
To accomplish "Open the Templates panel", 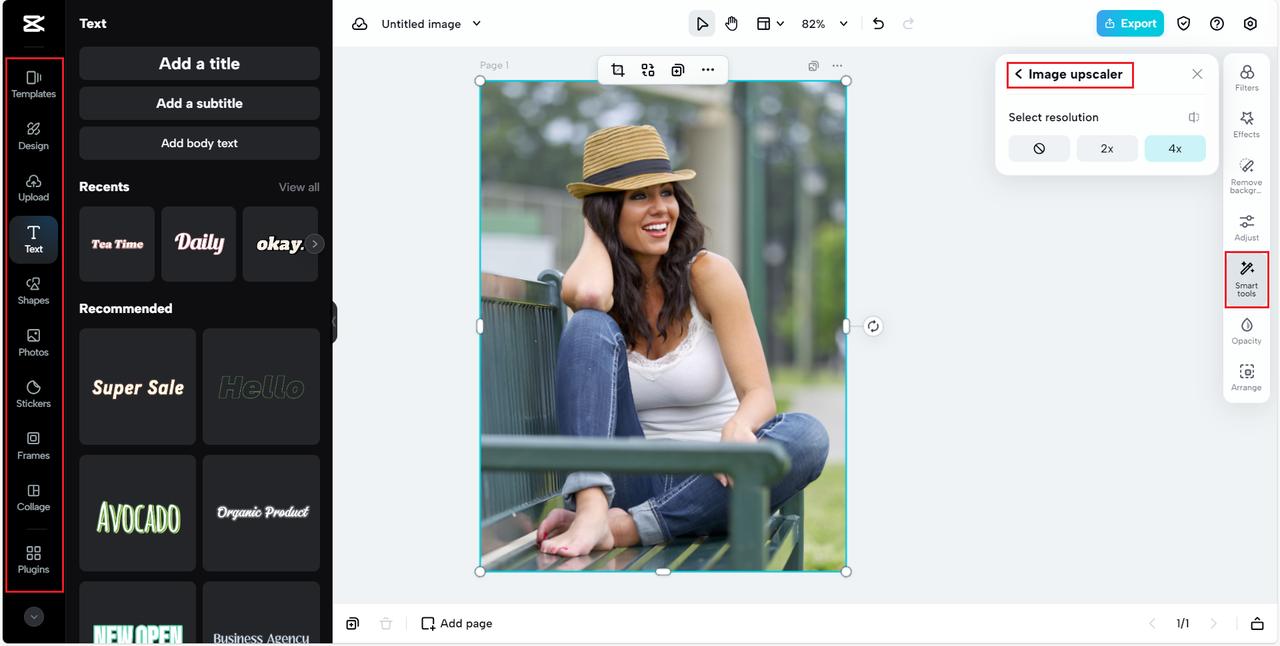I will point(33,84).
